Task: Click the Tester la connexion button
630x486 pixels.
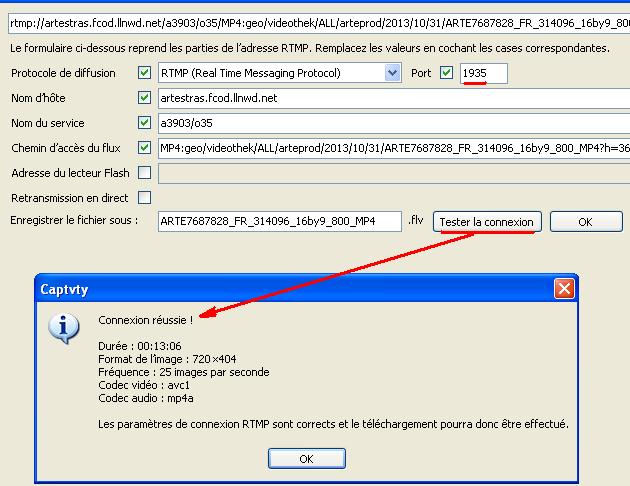Action: pyautogui.click(x=488, y=221)
